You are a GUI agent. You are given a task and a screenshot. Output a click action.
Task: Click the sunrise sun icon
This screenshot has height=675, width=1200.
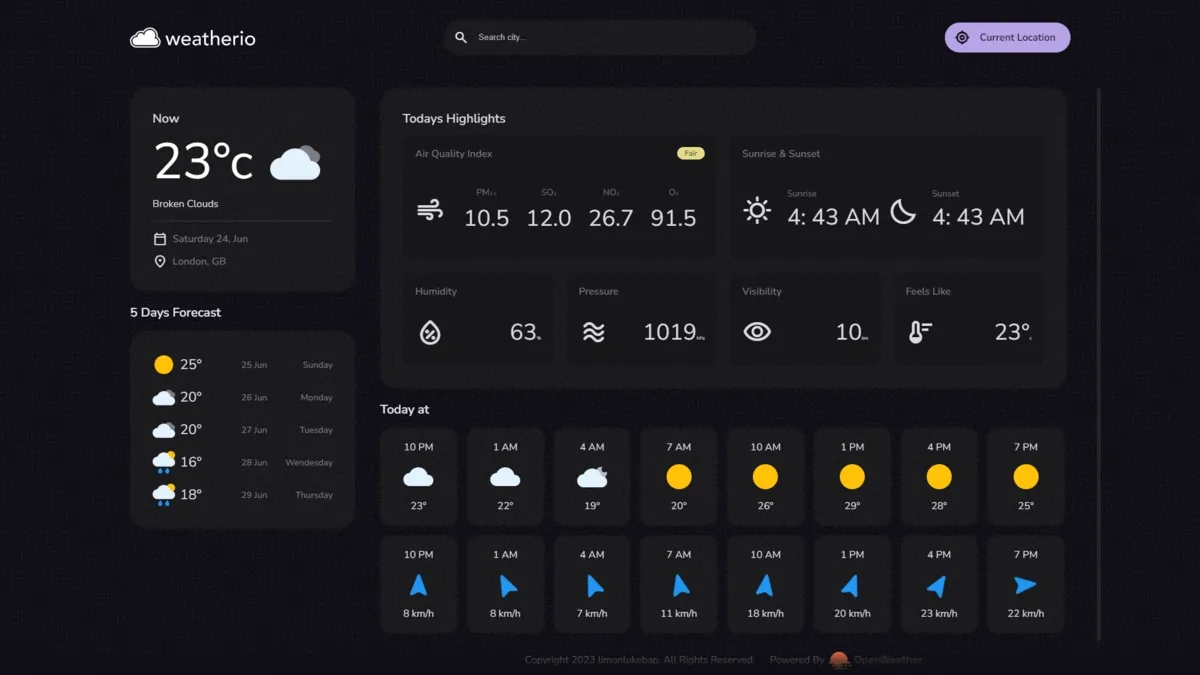click(x=758, y=211)
